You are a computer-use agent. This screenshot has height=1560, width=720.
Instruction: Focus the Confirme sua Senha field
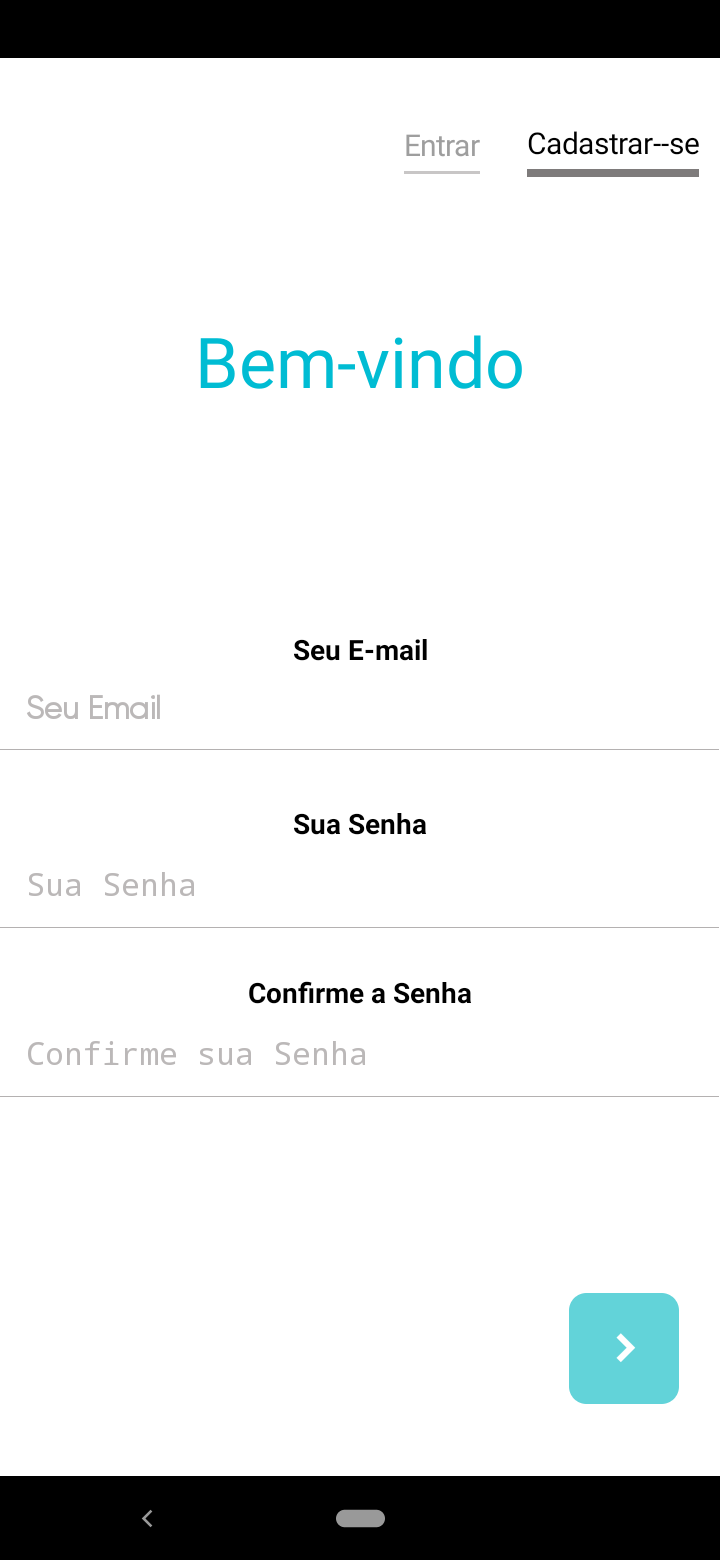pyautogui.click(x=360, y=1054)
